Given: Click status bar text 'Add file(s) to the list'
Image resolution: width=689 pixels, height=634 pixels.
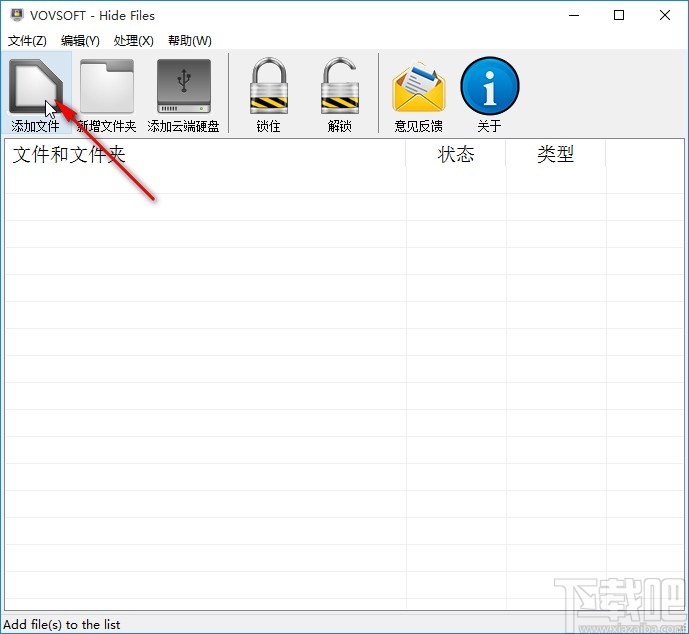Looking at the screenshot, I should point(62,624).
